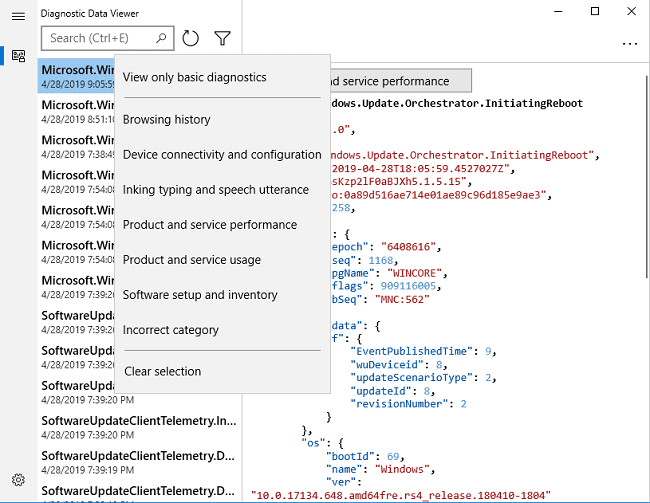Click the "MNC:562" value text

(x=402, y=299)
